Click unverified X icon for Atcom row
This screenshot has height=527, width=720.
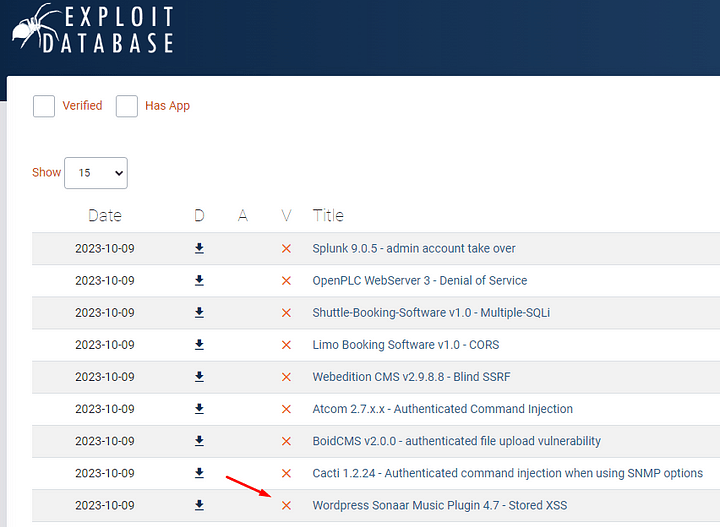point(286,409)
